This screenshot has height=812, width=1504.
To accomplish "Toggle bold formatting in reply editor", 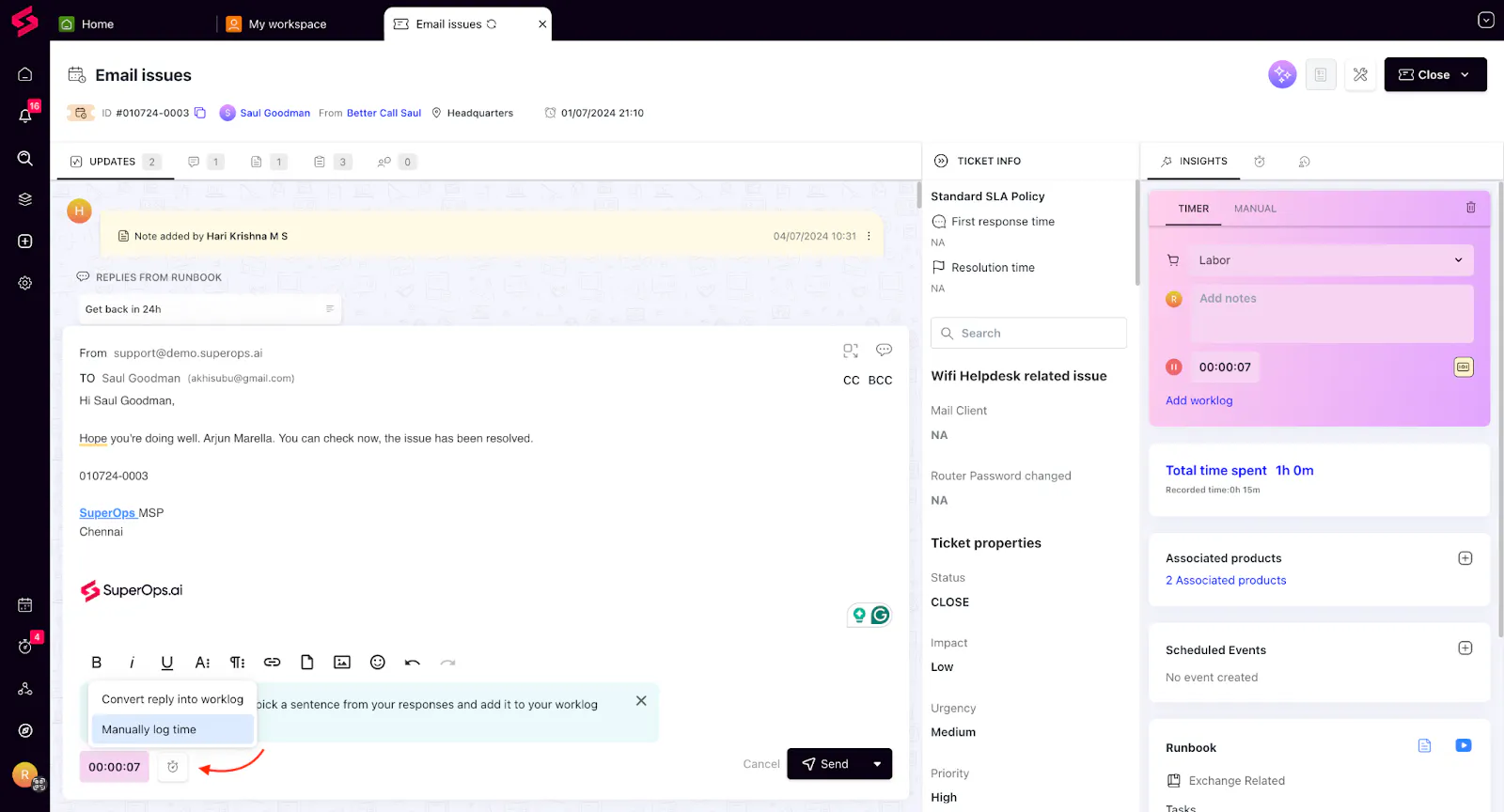I will (x=96, y=663).
